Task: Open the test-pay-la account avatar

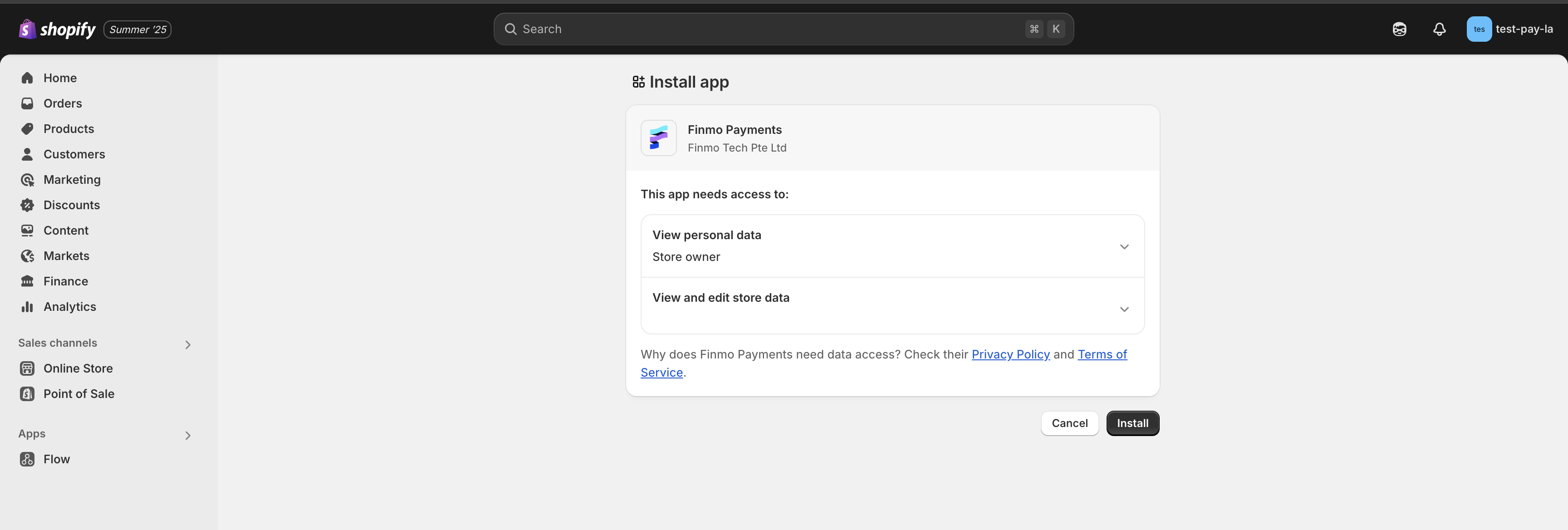Action: tap(1479, 29)
